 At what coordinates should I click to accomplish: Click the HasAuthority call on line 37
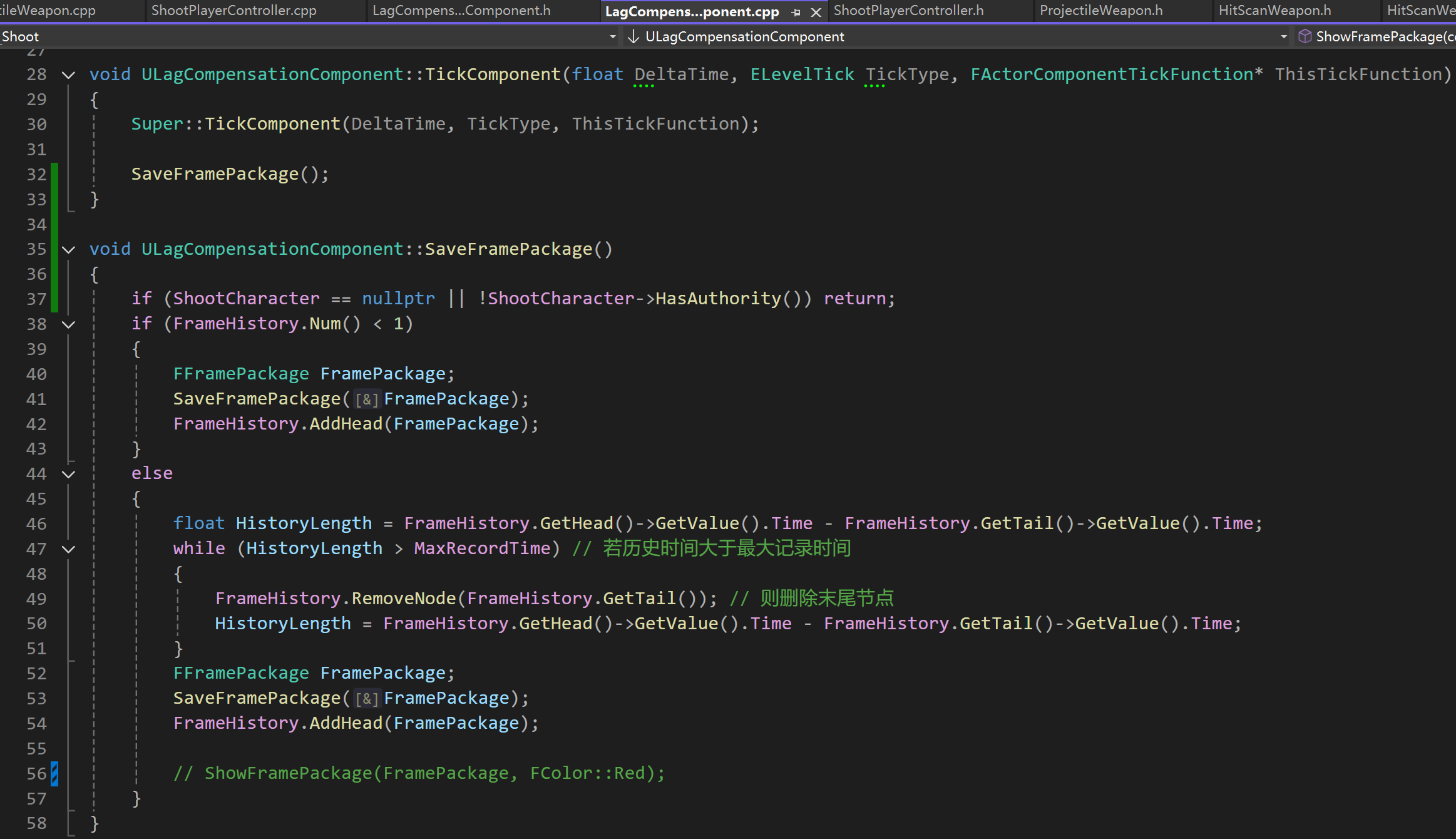717,299
